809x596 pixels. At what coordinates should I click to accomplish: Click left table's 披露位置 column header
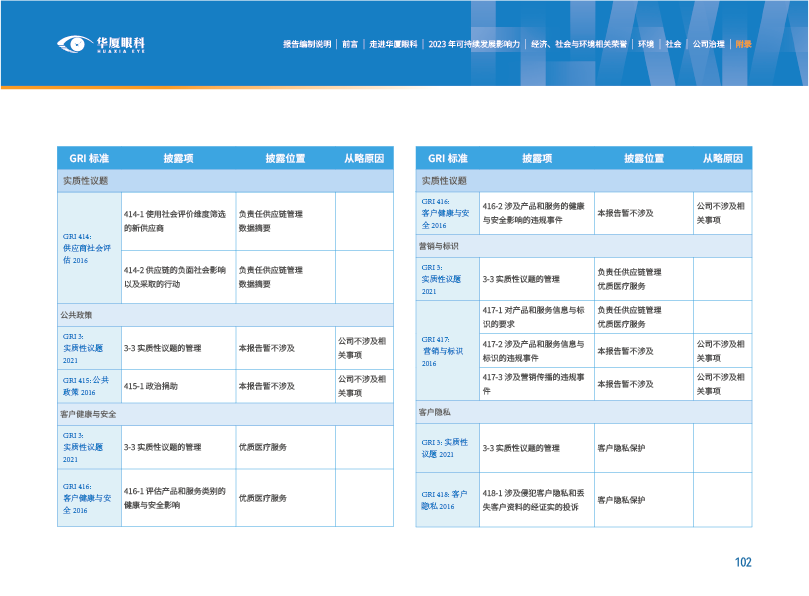[x=285, y=158]
